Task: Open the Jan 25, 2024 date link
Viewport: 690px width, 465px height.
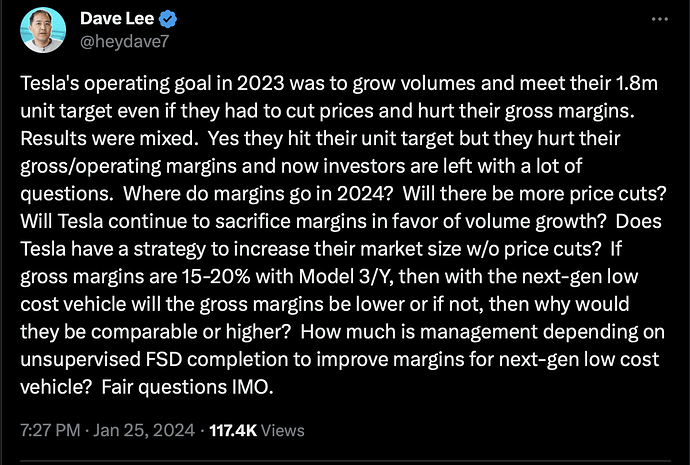Action: coord(144,430)
